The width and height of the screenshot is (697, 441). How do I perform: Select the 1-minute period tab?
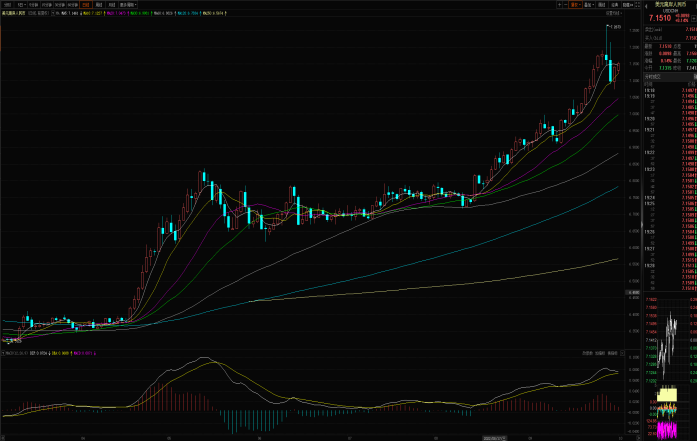tap(34, 5)
